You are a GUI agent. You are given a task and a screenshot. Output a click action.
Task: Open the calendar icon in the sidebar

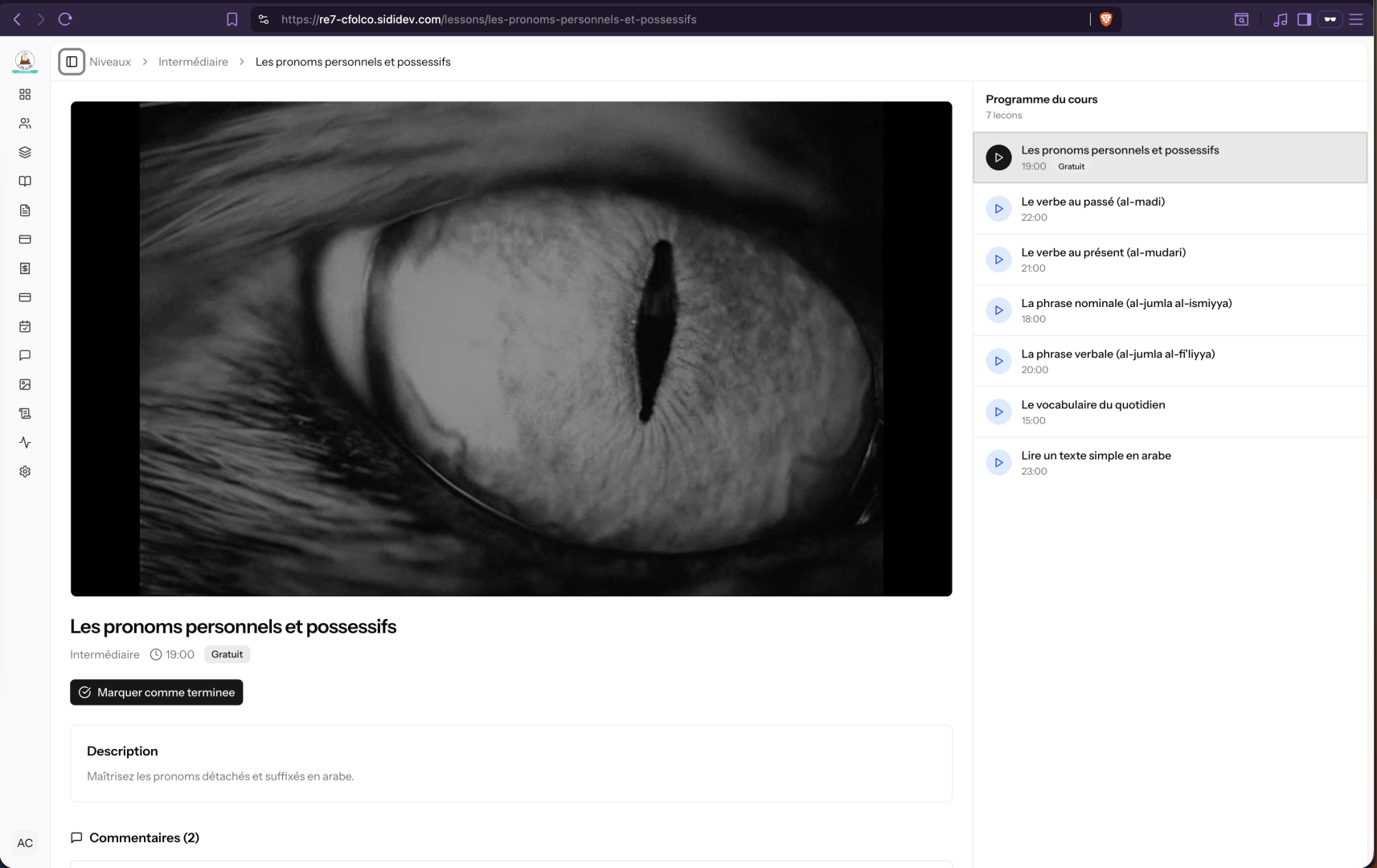[x=25, y=326]
